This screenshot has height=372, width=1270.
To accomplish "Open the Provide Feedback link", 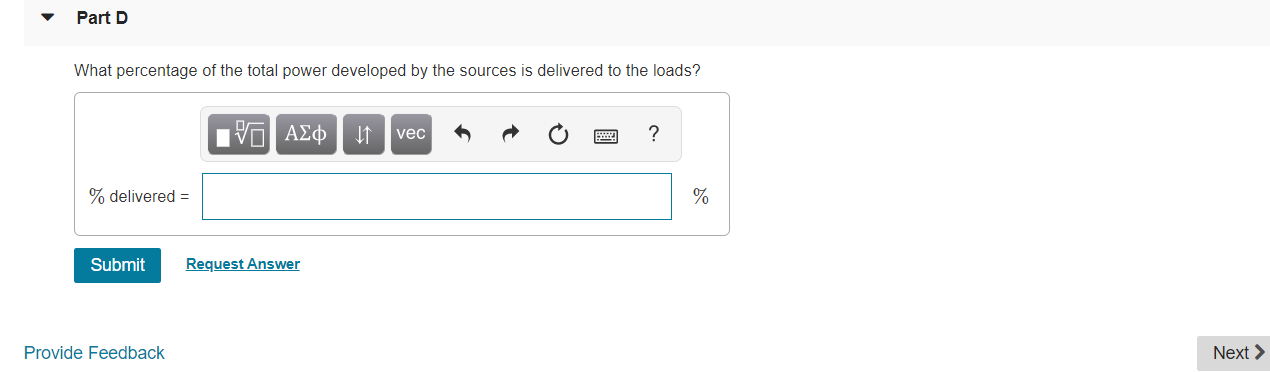I will [x=94, y=353].
